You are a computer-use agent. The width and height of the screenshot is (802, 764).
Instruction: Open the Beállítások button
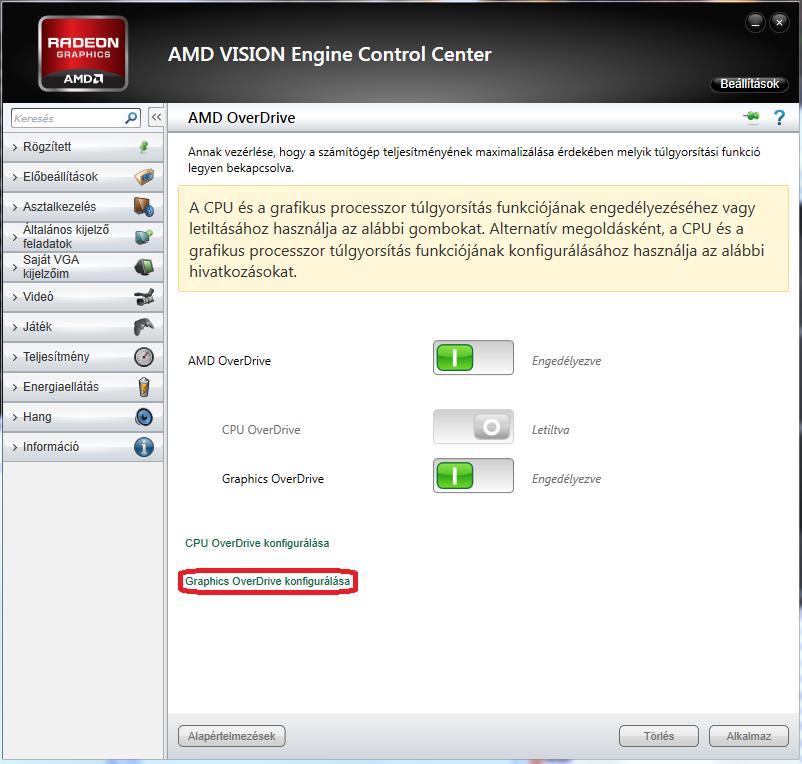coord(749,84)
